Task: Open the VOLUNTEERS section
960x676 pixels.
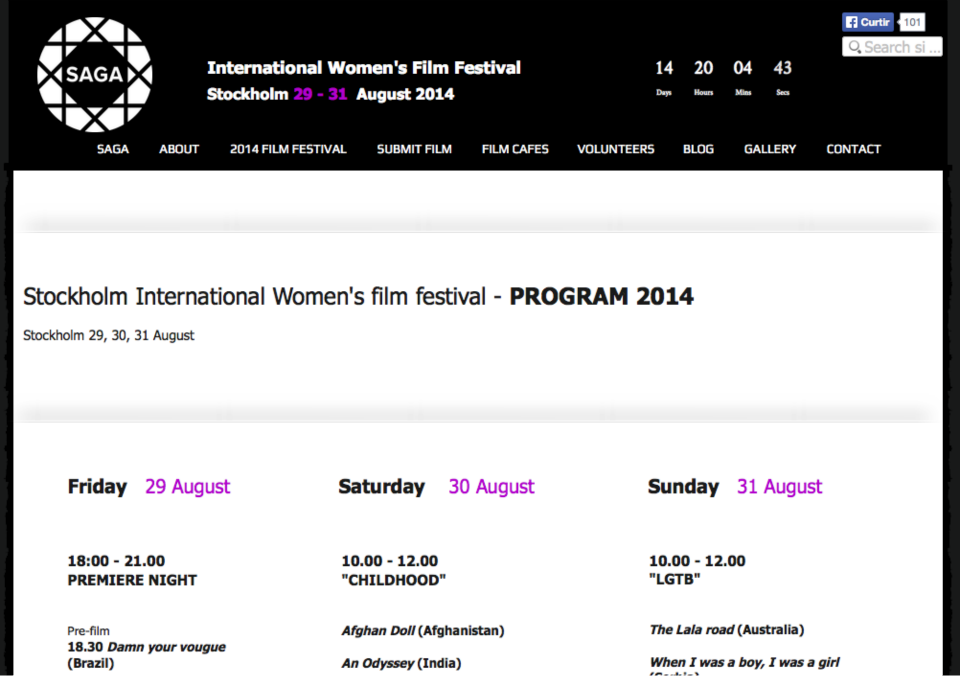Action: pos(615,149)
